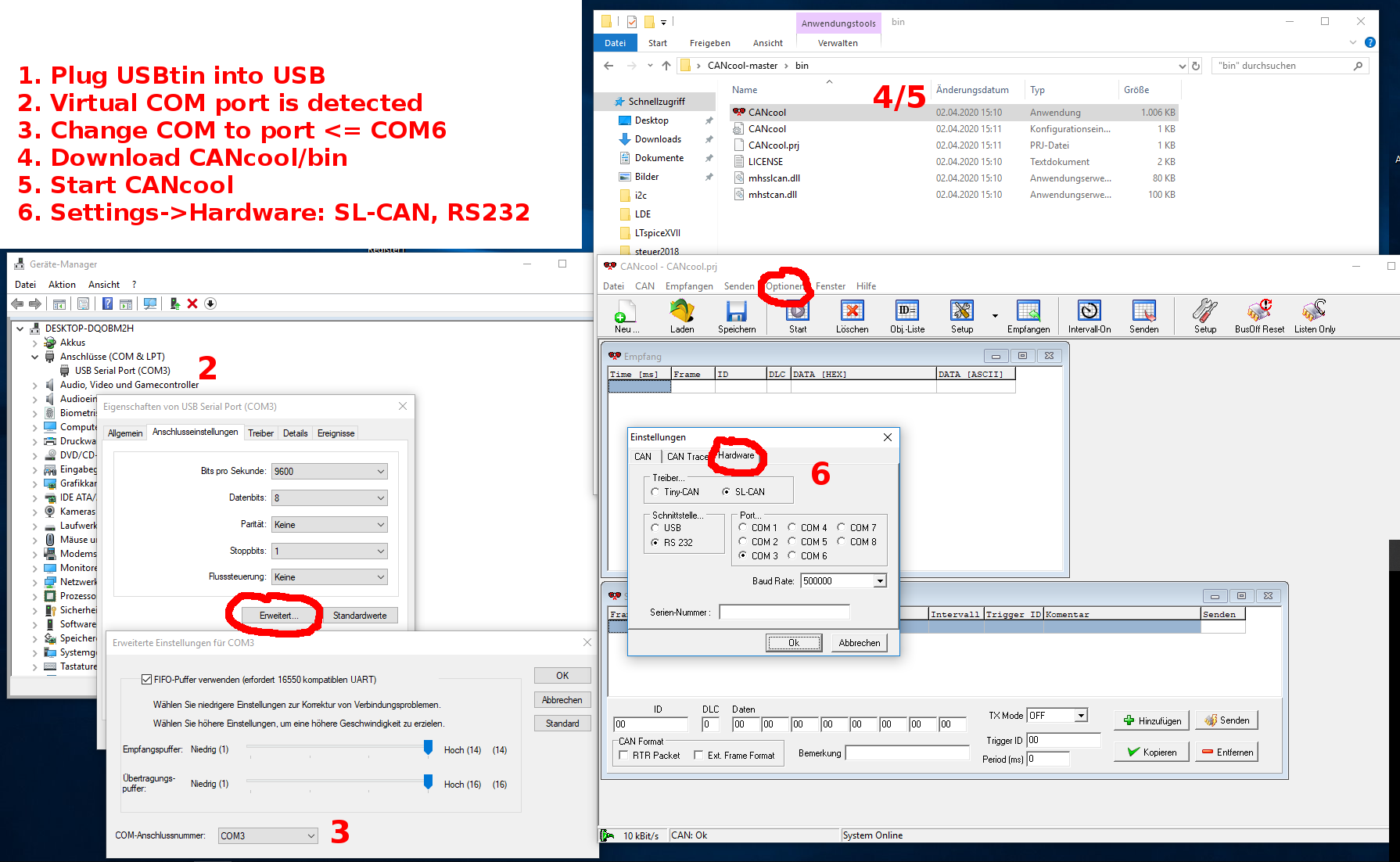Screen dimensions: 1400x862
Task: Click the search magnifier in Explorer search box
Action: [1359, 66]
